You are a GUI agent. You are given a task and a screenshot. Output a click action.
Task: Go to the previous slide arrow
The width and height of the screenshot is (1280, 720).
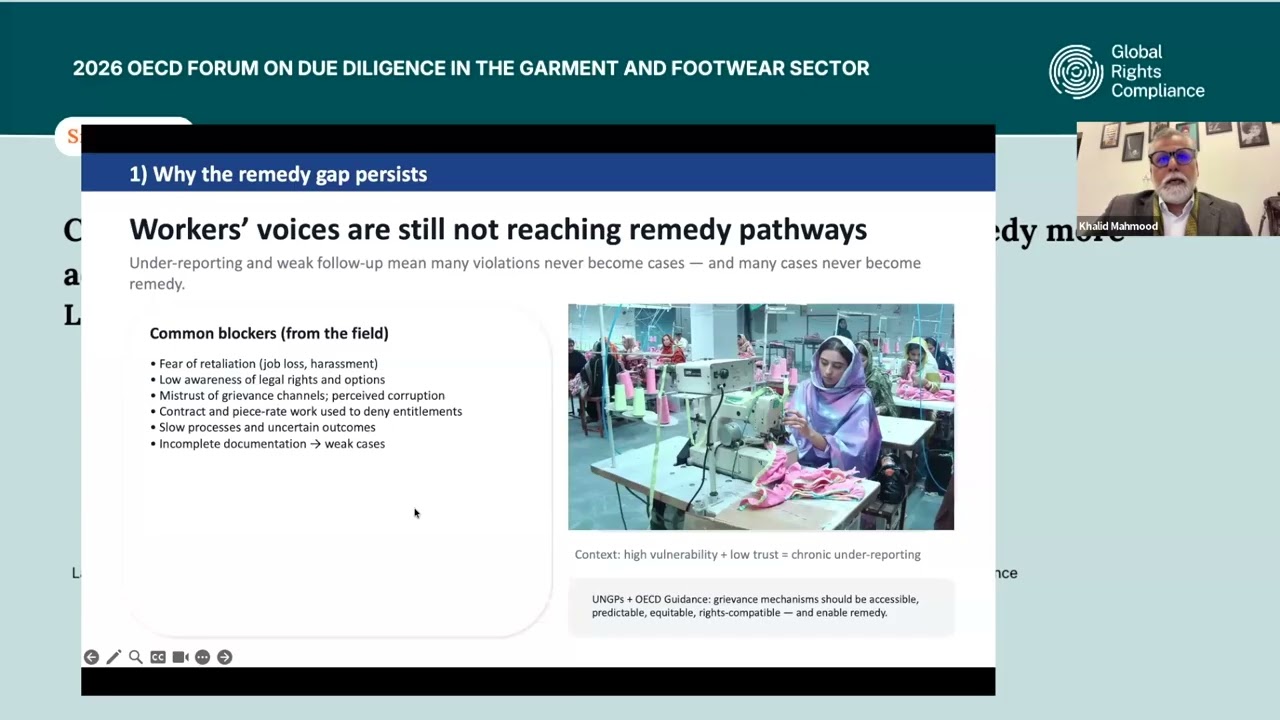coord(91,657)
